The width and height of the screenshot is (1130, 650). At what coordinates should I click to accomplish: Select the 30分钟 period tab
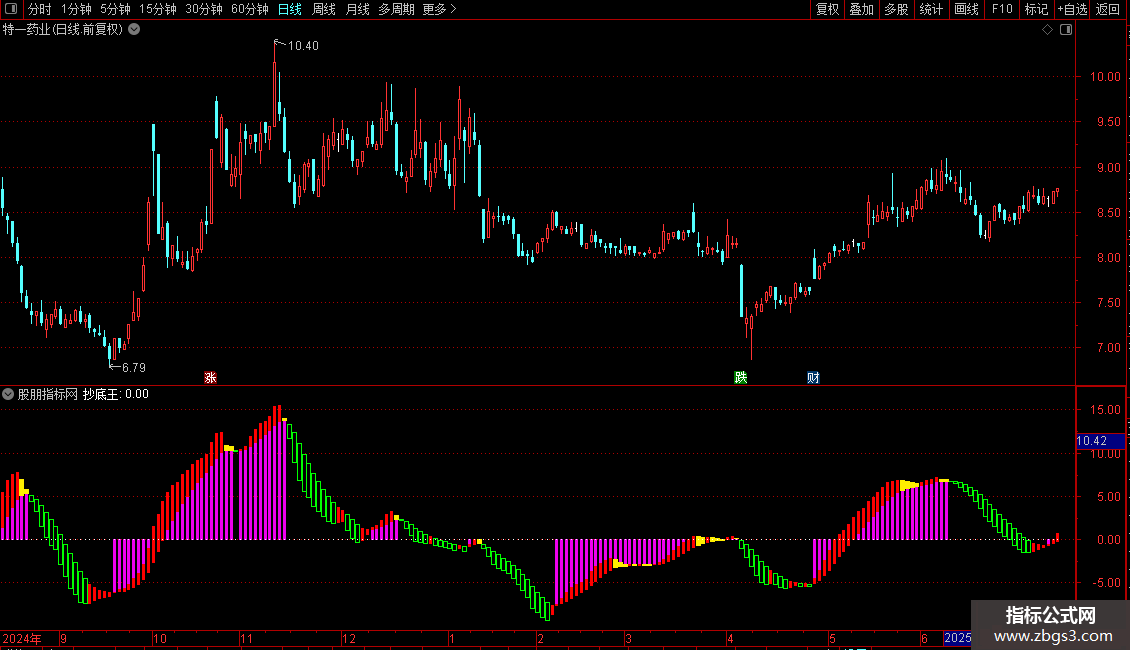[x=204, y=9]
